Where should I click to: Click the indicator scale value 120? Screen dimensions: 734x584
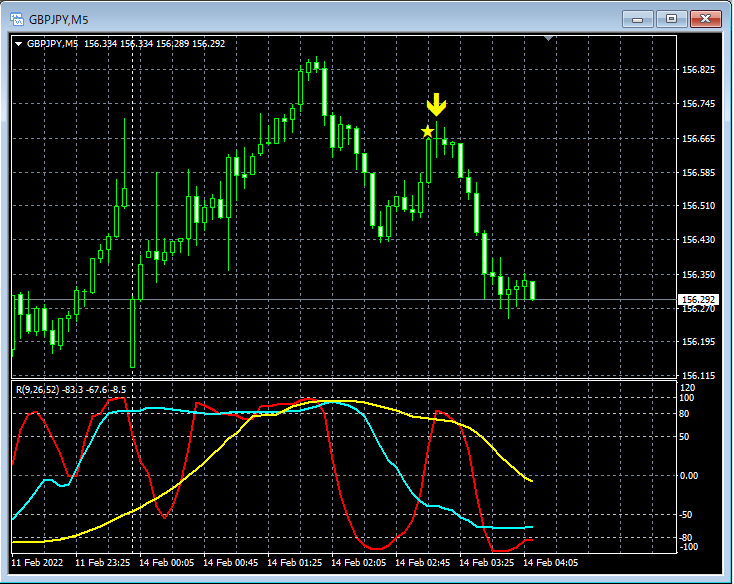[688, 387]
